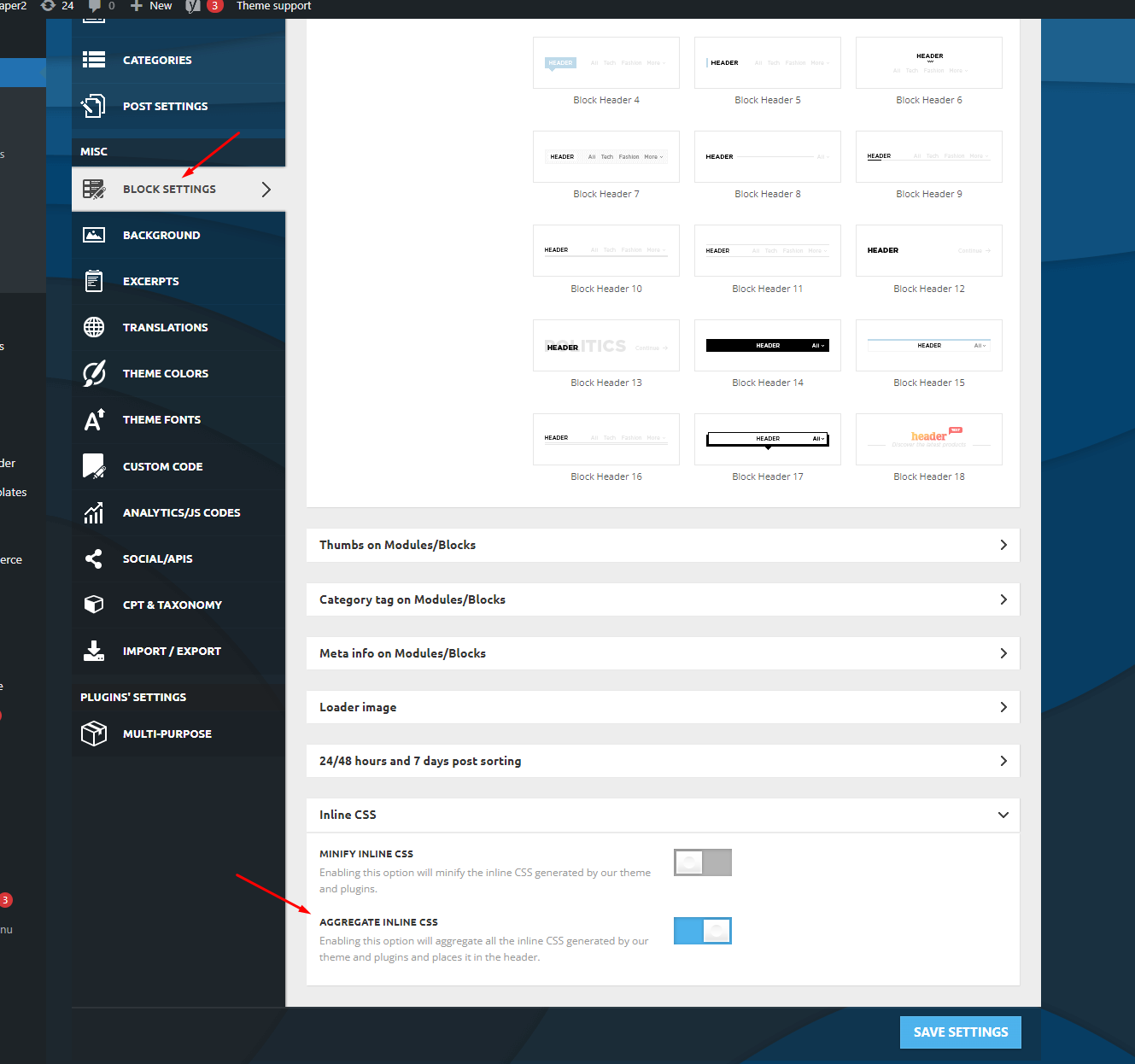The height and width of the screenshot is (1064, 1135).
Task: Click the Excerpts menu label
Action: point(151,281)
